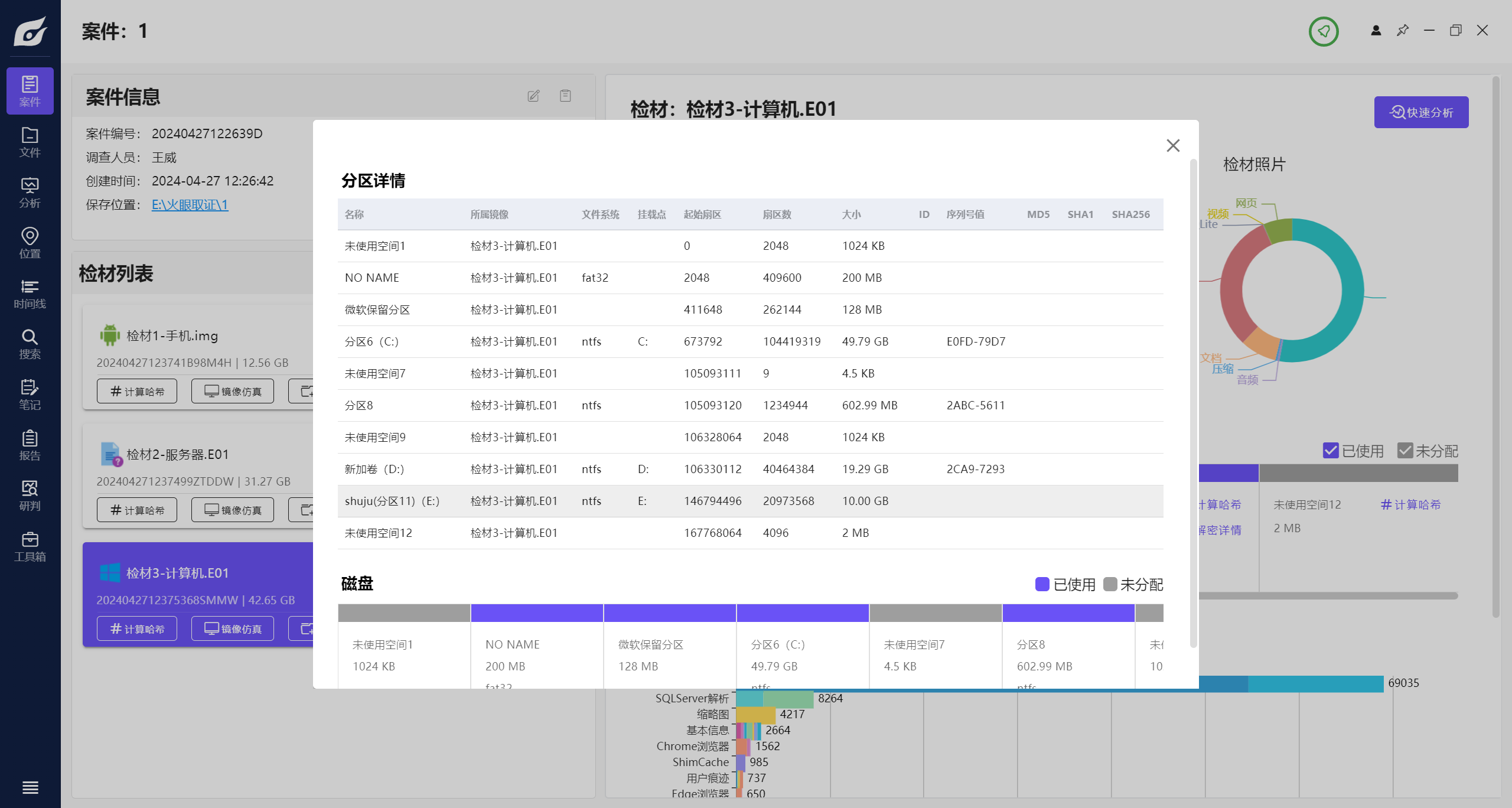Toggle 已使用 legend in disk section
1512x808 pixels.
1042,584
